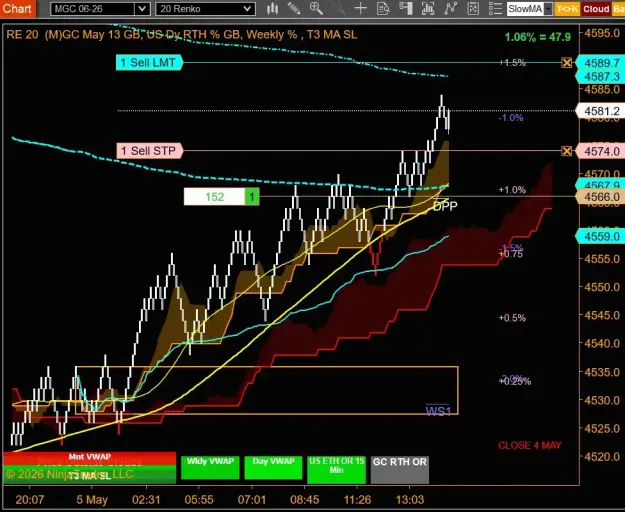Click the 4581.2 current price tag
This screenshot has width=625, height=512.
(601, 111)
